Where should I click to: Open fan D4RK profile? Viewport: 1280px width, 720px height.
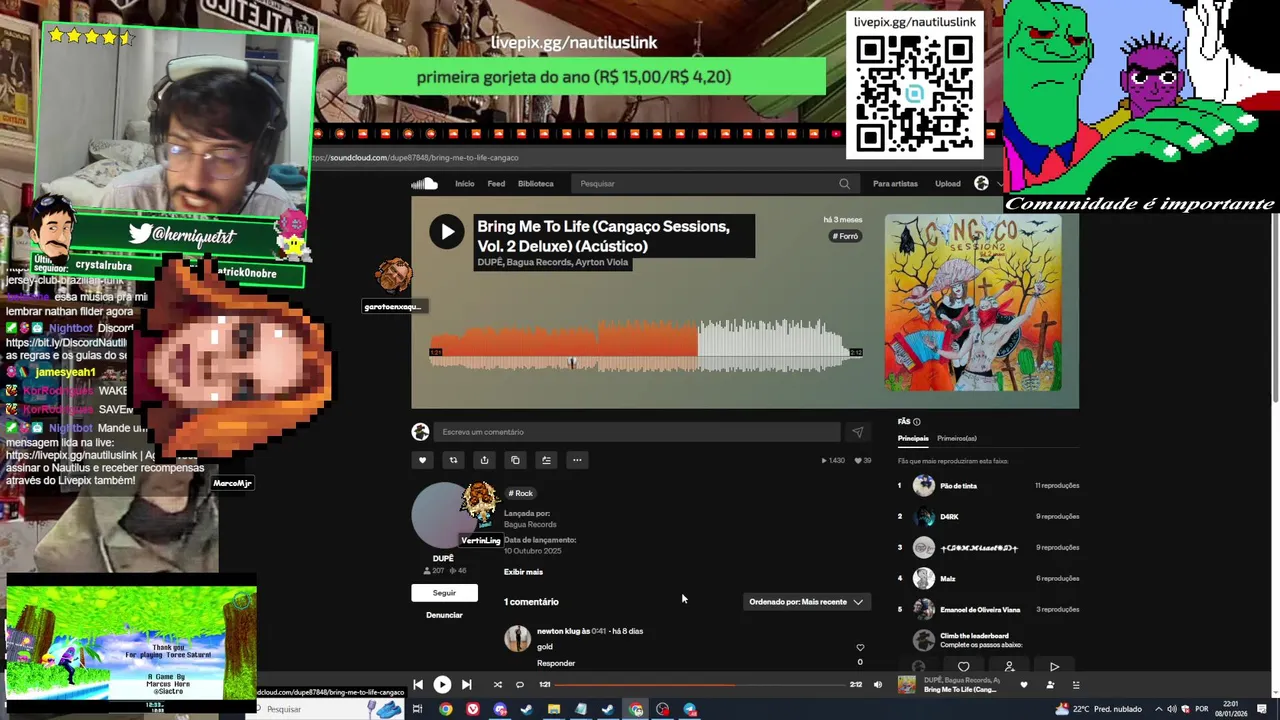949,517
